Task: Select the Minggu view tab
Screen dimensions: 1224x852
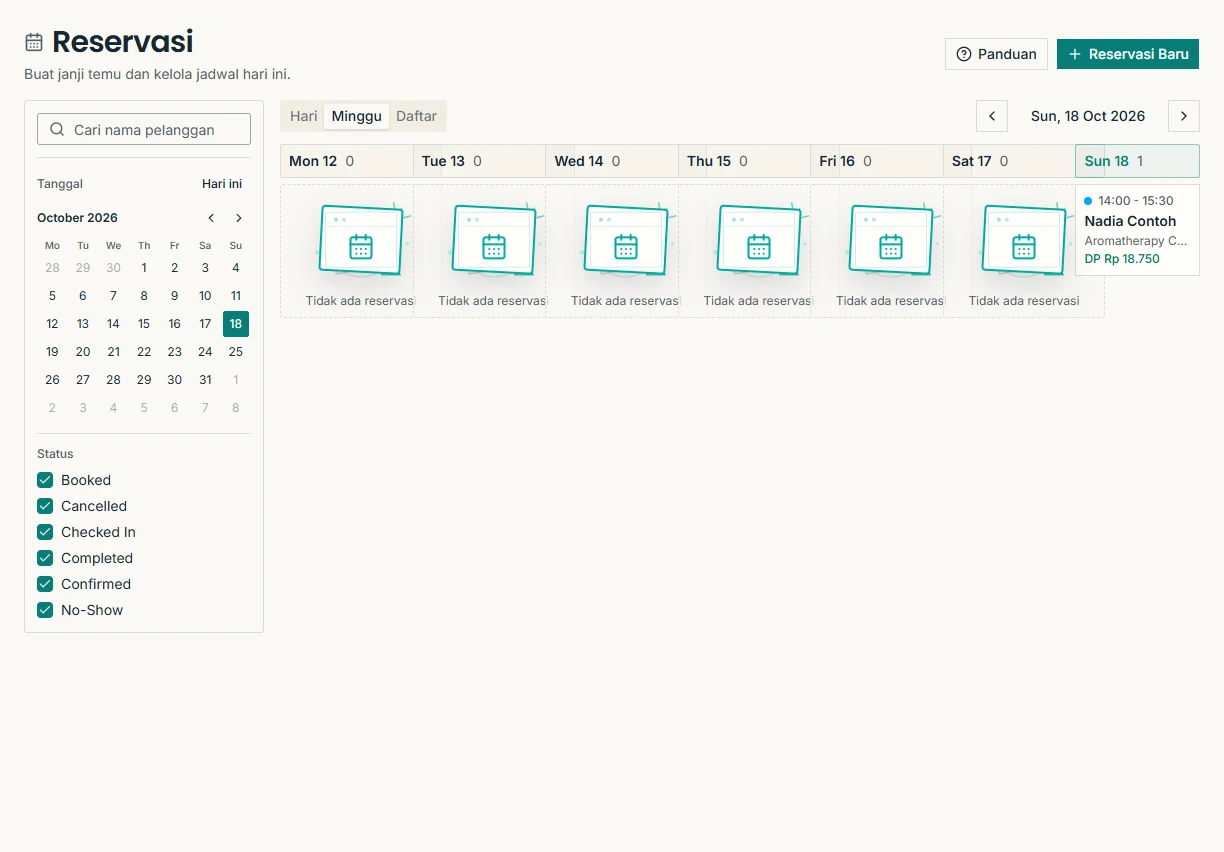Action: [357, 116]
